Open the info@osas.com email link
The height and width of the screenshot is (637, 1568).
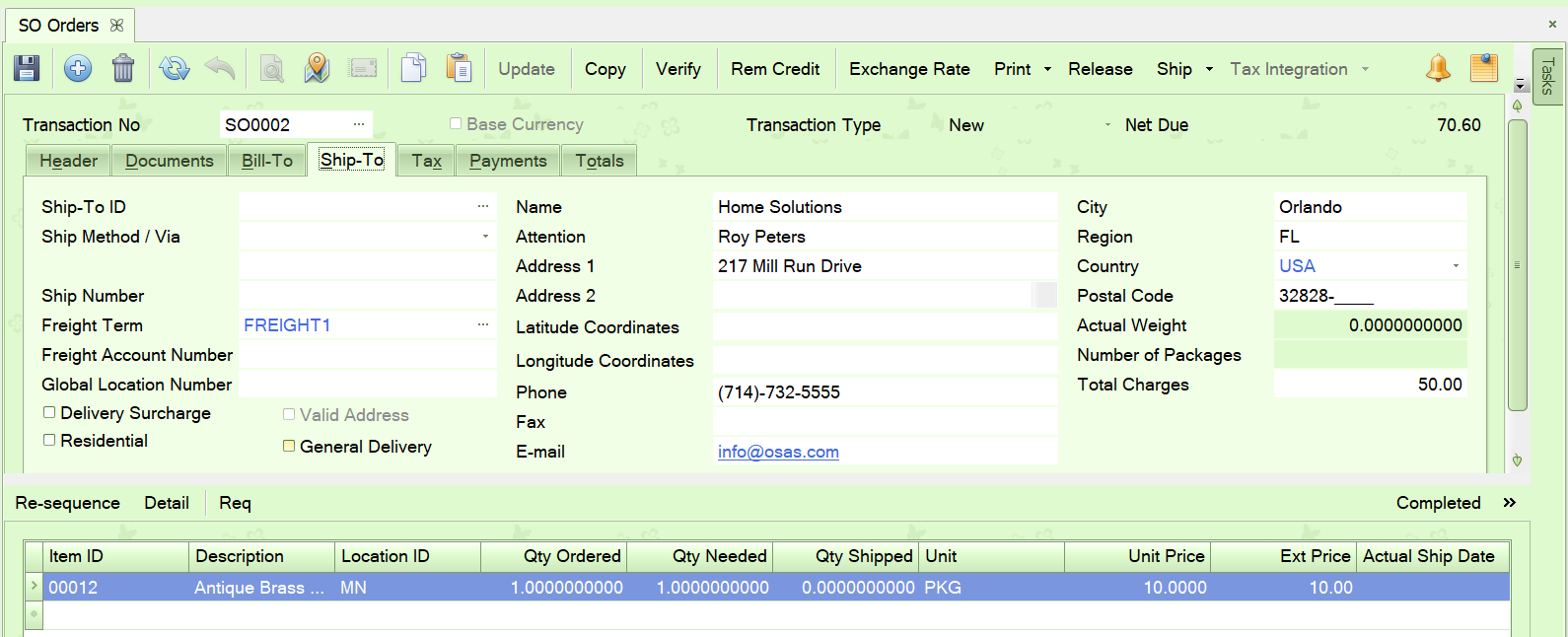778,452
